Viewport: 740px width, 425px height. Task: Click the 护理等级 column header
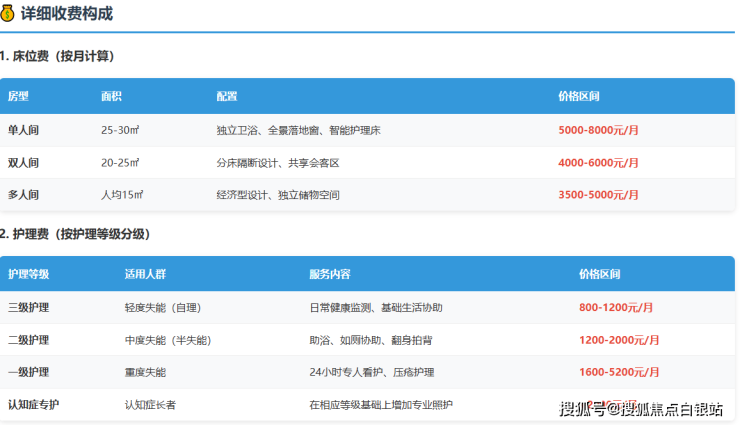coord(28,274)
